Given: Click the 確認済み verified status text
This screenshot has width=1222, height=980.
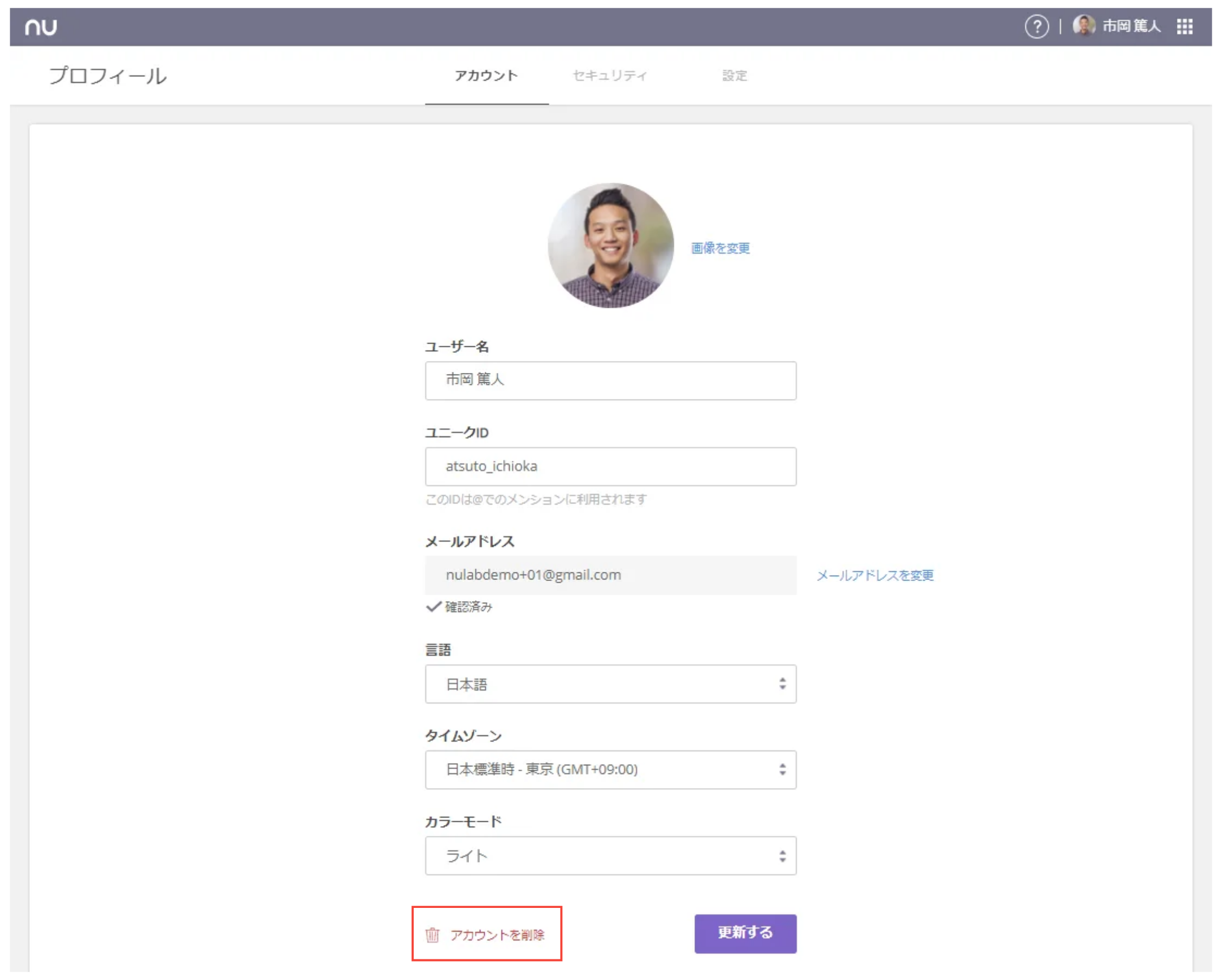Looking at the screenshot, I should pyautogui.click(x=468, y=607).
